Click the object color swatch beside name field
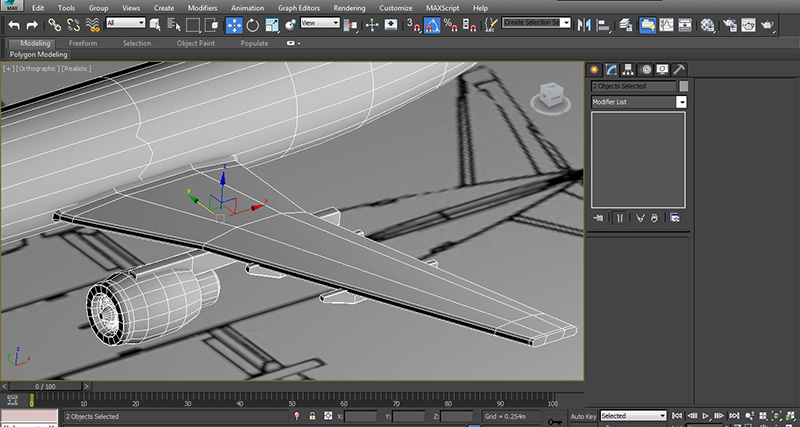Image resolution: width=800 pixels, height=427 pixels. [x=684, y=86]
